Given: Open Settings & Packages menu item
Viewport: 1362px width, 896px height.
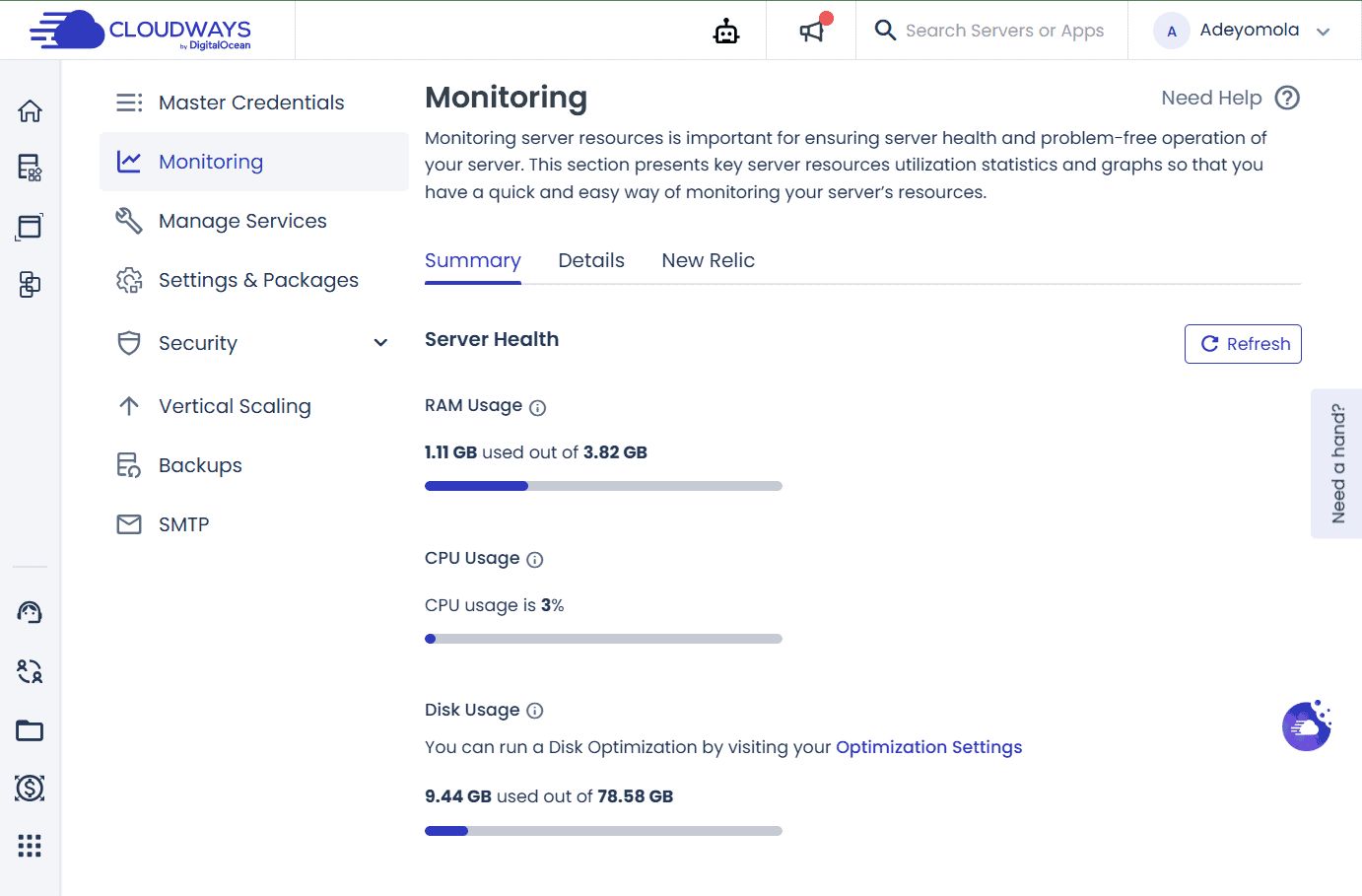Looking at the screenshot, I should tap(254, 280).
